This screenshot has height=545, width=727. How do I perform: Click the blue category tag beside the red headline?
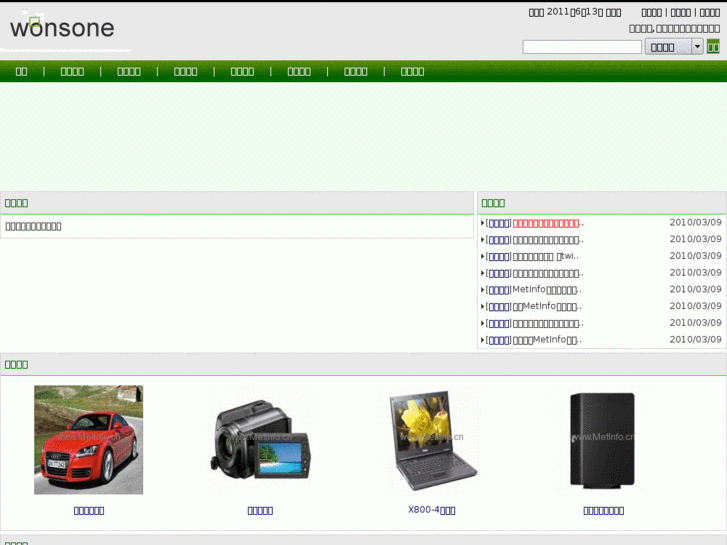coord(498,224)
